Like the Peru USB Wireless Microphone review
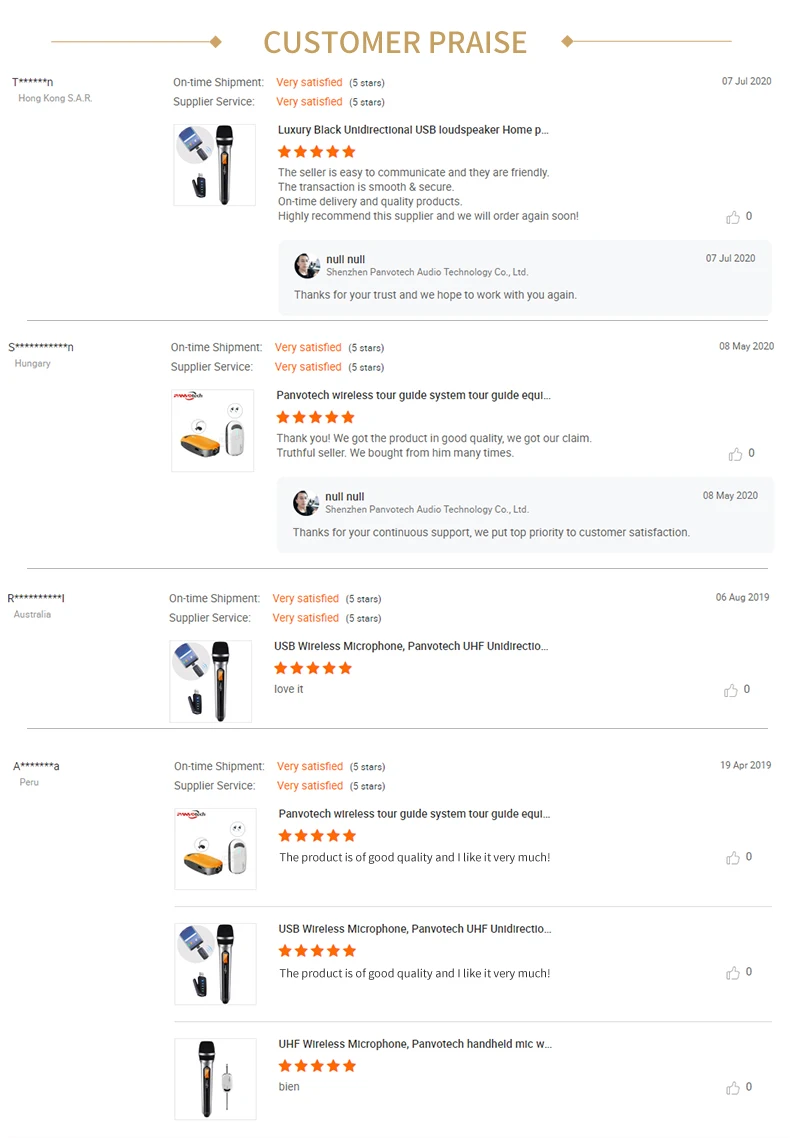 pyautogui.click(x=733, y=973)
